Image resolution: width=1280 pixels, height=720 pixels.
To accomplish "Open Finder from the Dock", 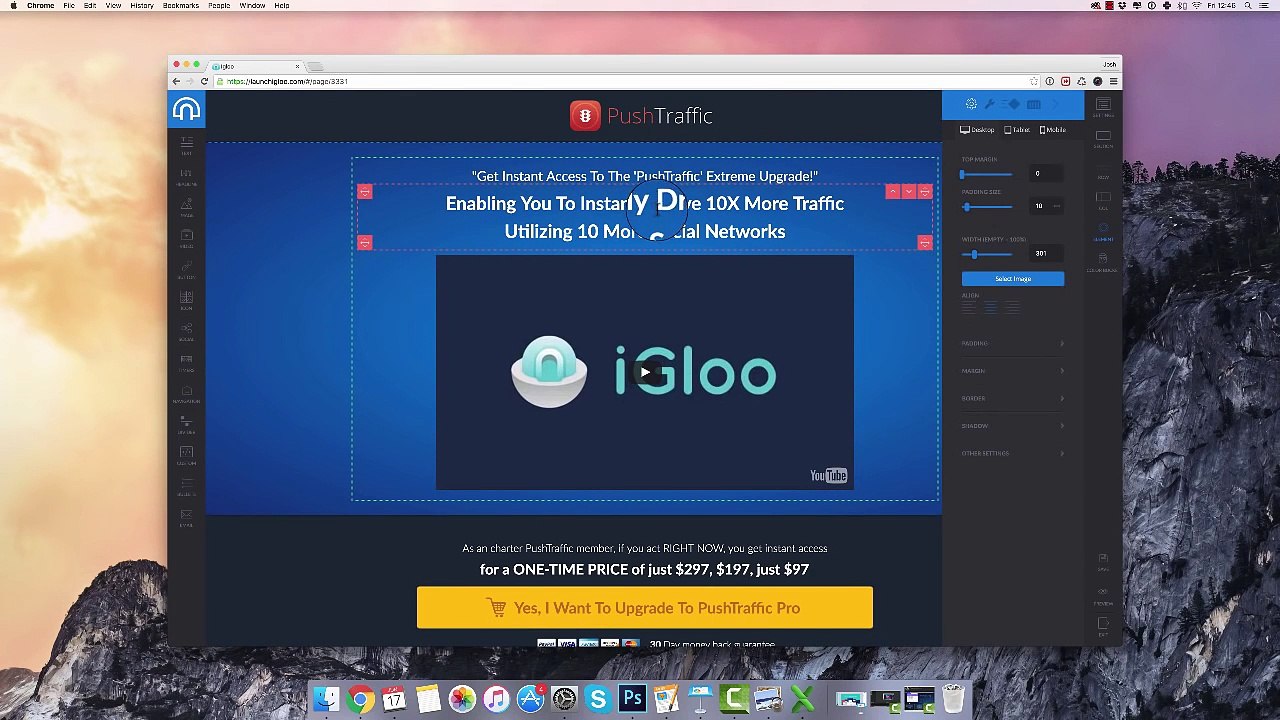I will (326, 698).
